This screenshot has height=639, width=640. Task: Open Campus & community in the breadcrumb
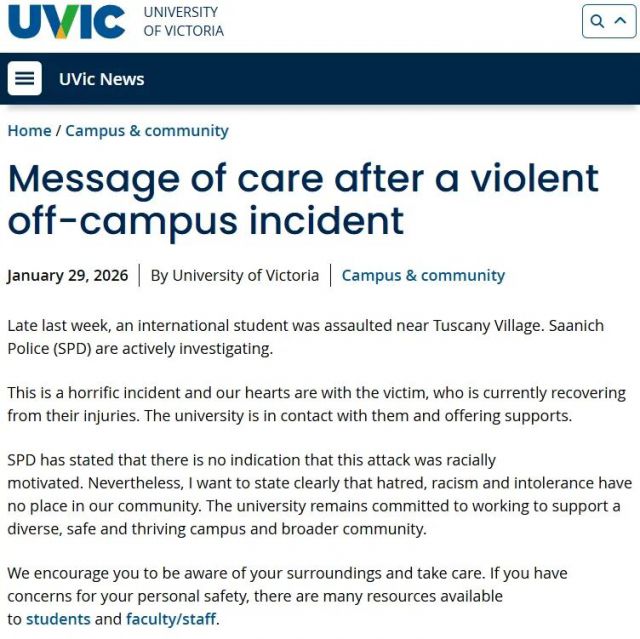point(147,130)
